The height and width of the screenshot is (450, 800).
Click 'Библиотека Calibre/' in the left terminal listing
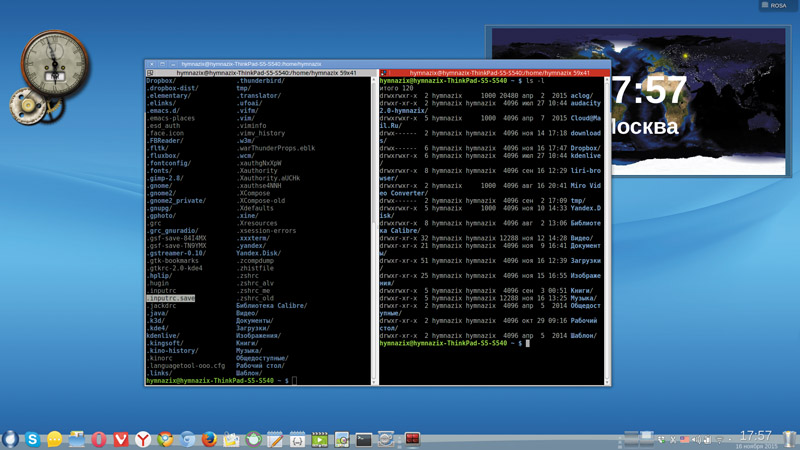(x=271, y=306)
